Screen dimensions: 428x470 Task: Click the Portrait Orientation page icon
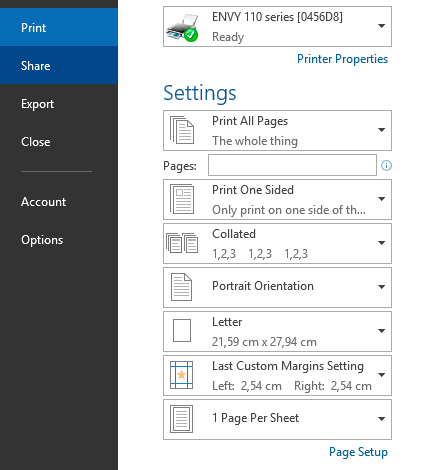tap(182, 287)
